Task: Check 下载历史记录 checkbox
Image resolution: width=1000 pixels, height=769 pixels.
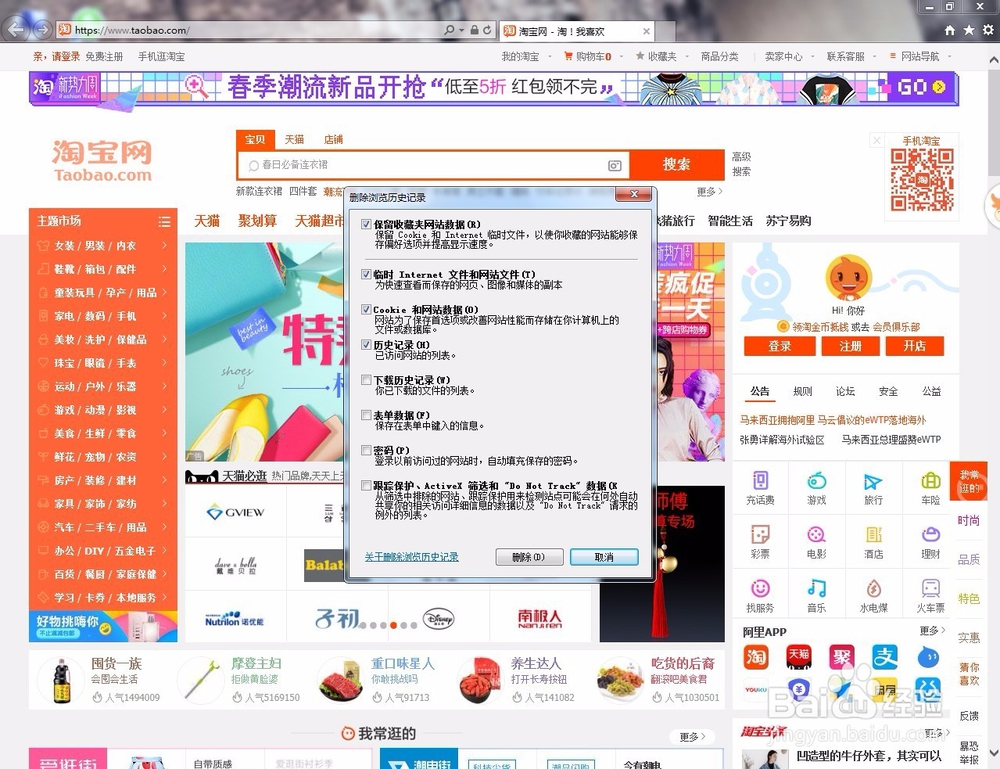Action: 366,379
